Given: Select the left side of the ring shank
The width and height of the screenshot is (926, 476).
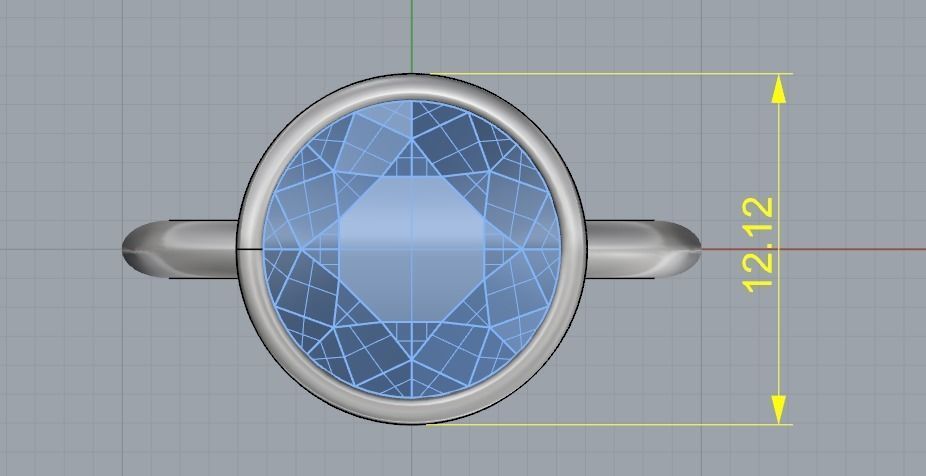Looking at the screenshot, I should [x=180, y=249].
